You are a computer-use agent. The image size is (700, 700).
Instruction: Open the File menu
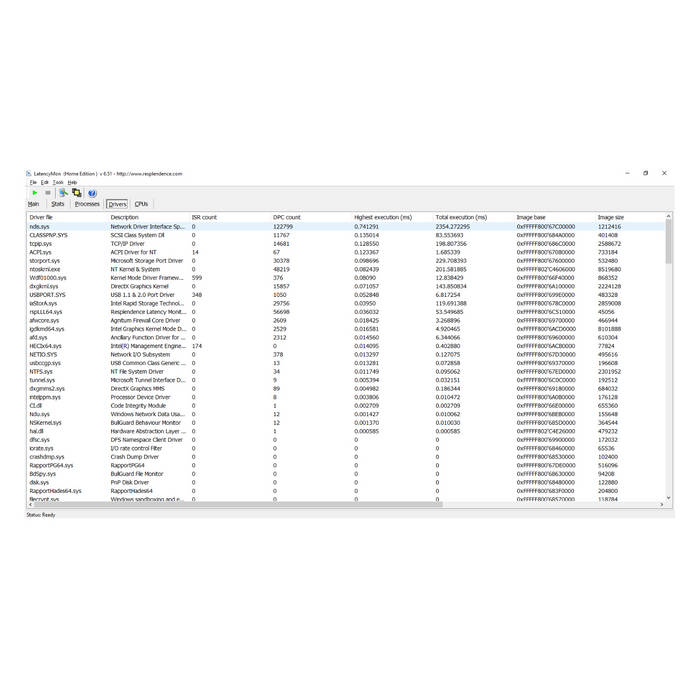coord(33,182)
